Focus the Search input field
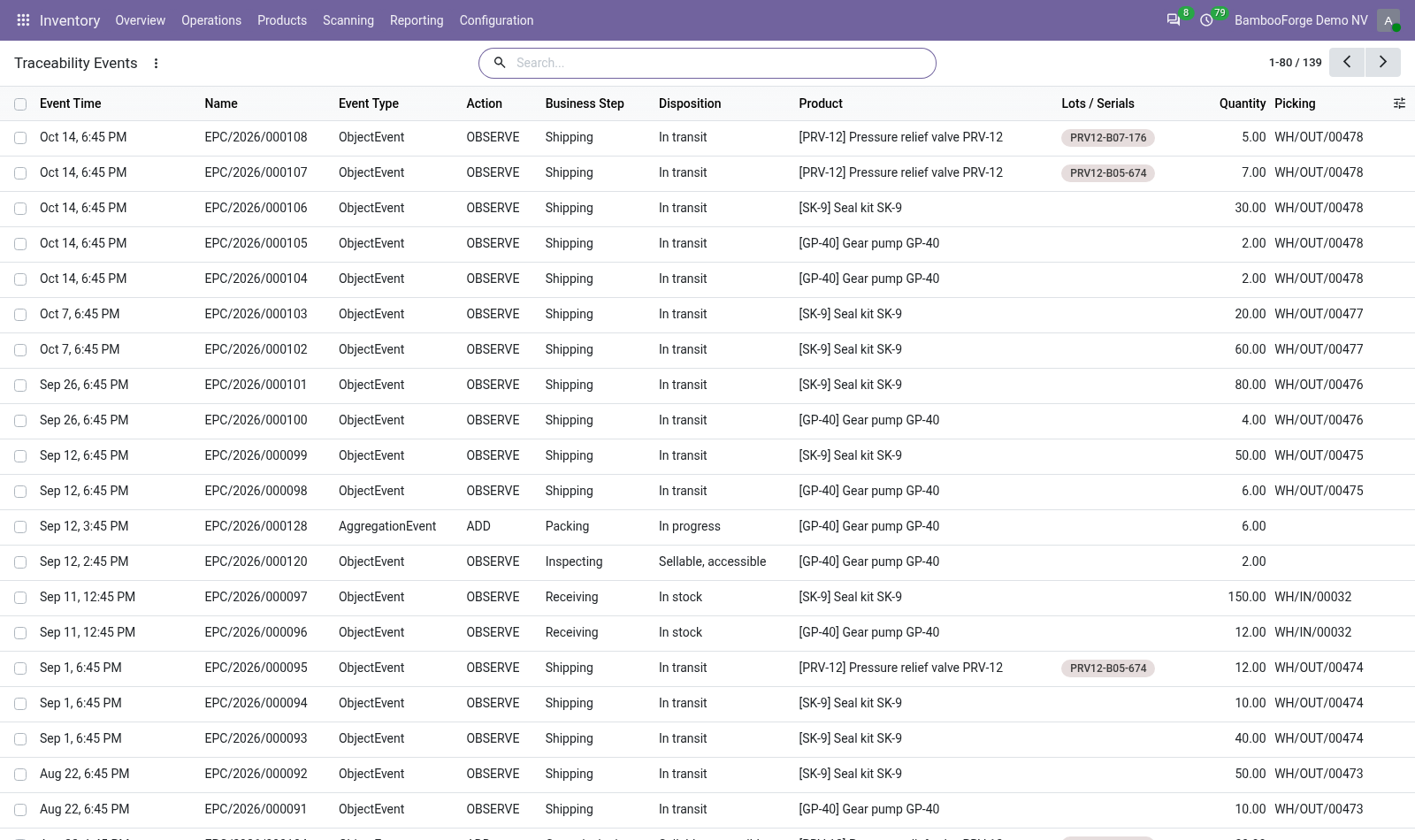1415x840 pixels. pyautogui.click(x=721, y=63)
